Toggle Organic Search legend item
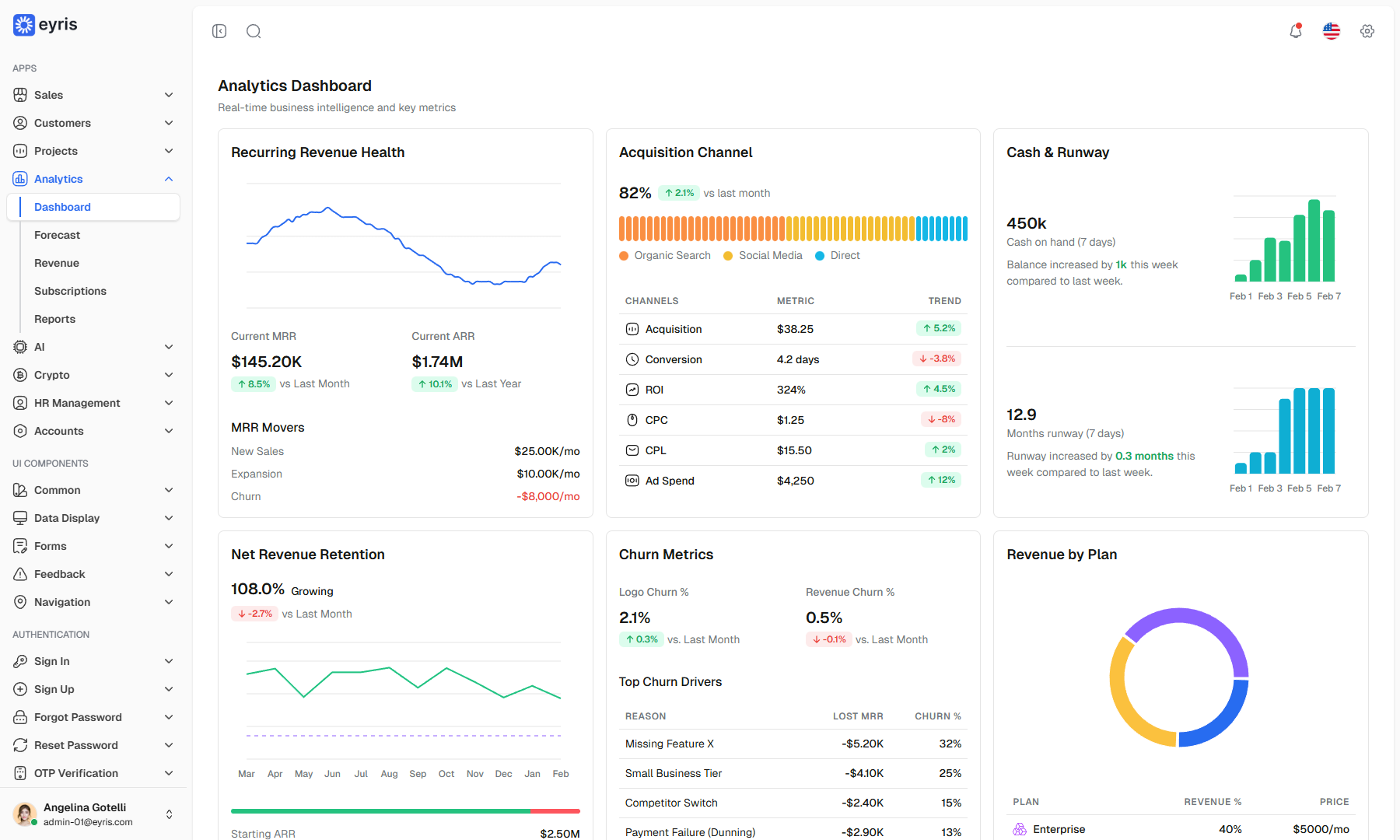 pos(665,255)
